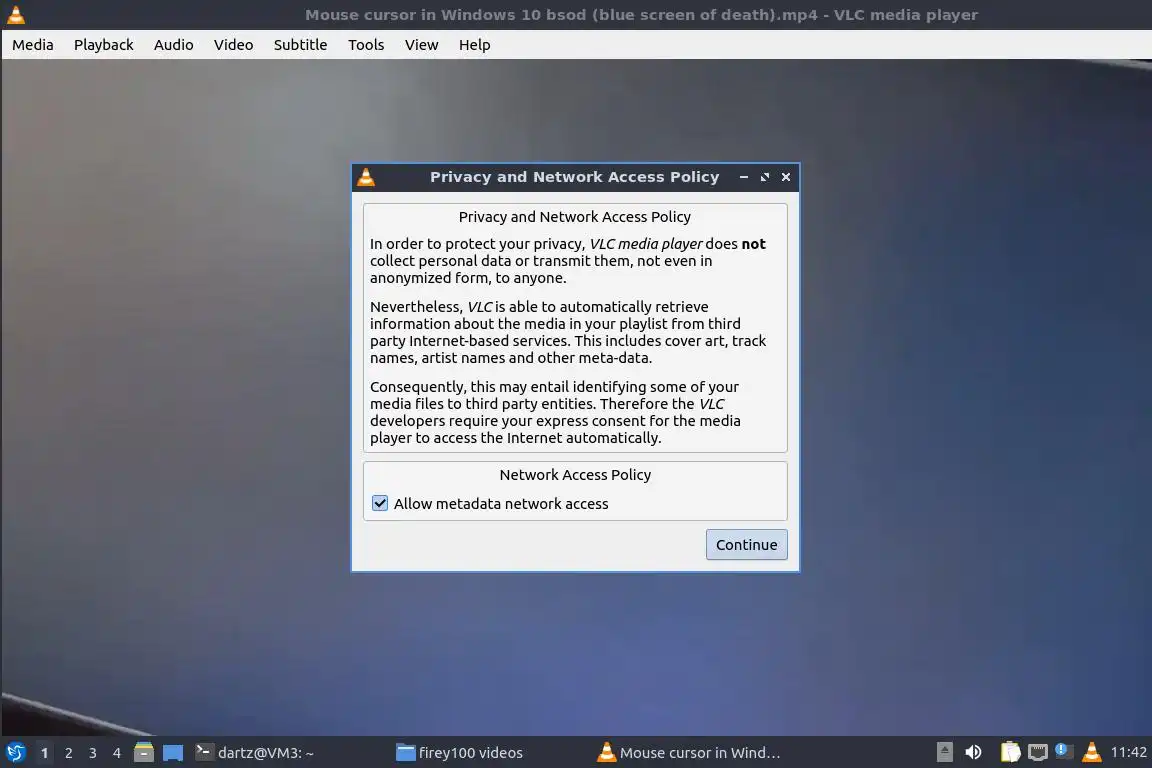
Task: Maximize the Privacy policy dialog
Action: click(x=765, y=177)
